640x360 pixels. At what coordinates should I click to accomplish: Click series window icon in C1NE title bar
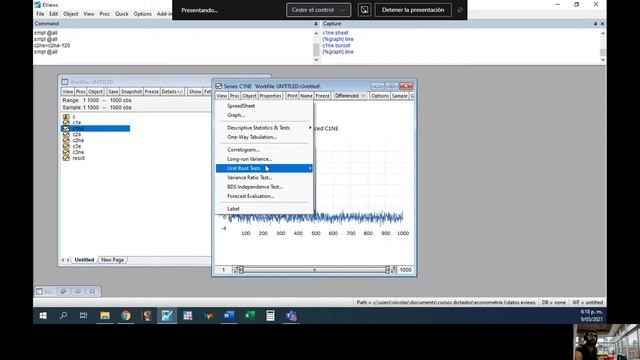point(219,86)
